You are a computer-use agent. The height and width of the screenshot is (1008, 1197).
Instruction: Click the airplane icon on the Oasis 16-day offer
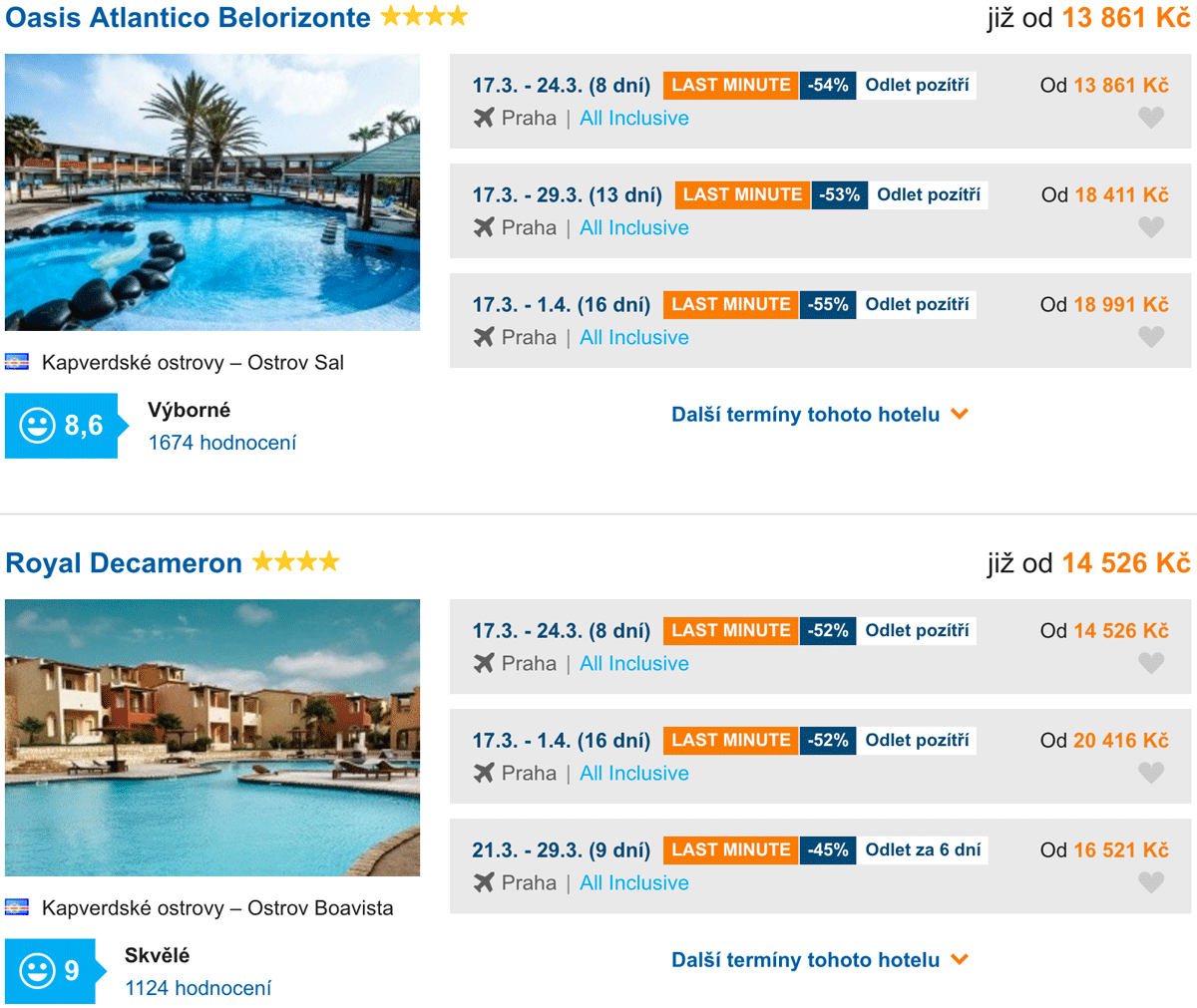484,337
